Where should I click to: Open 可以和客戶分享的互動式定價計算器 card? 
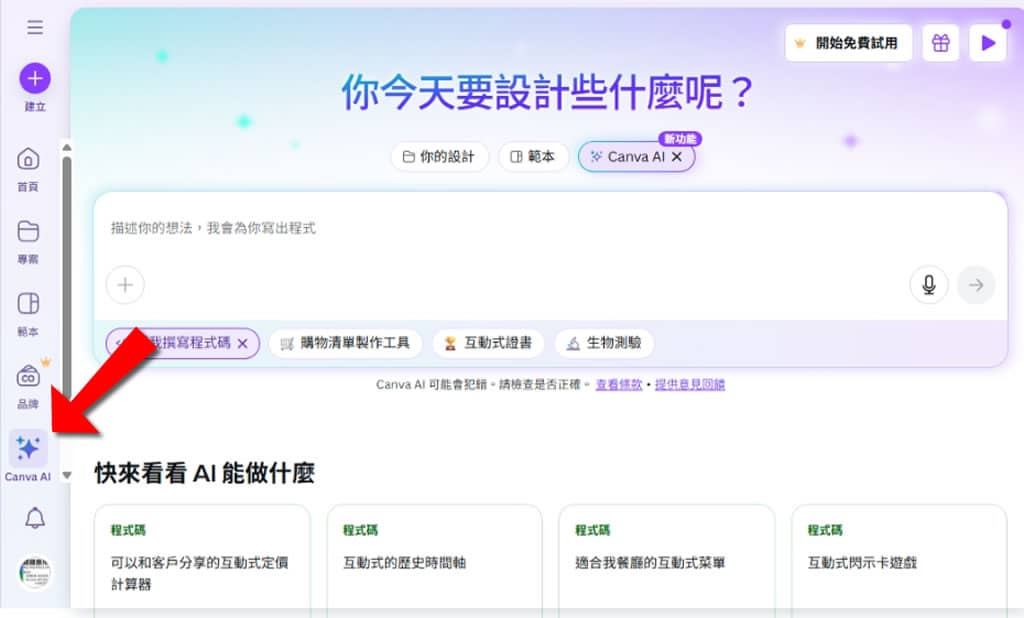pos(202,559)
